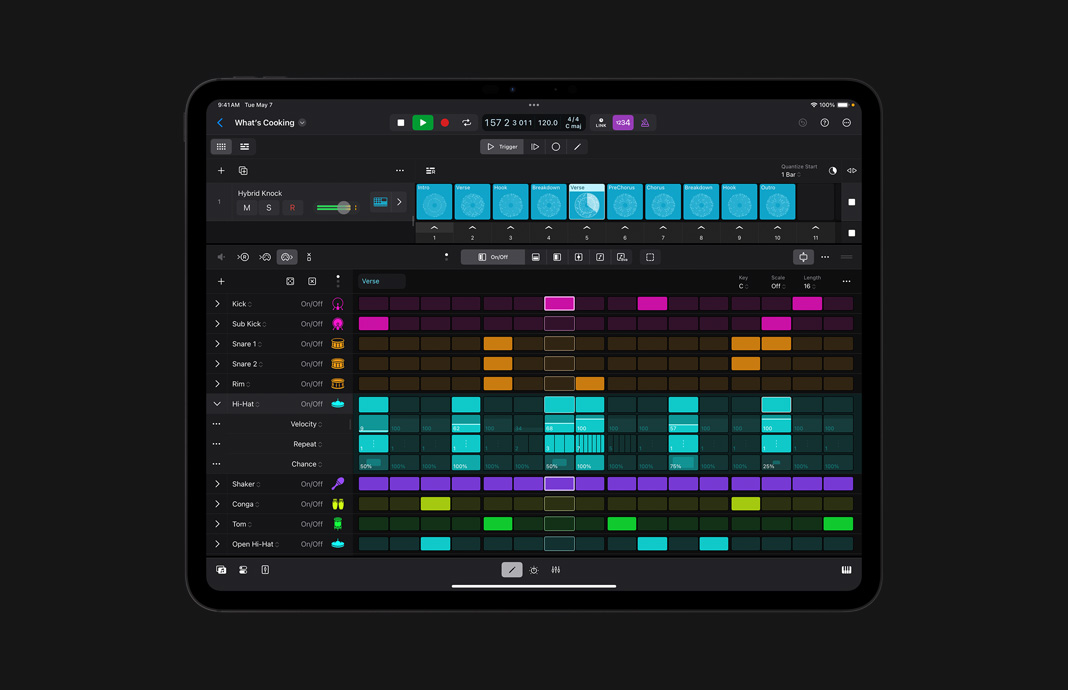The height and width of the screenshot is (690, 1068).
Task: Tap the Link icon in the toolbar
Action: [x=601, y=122]
